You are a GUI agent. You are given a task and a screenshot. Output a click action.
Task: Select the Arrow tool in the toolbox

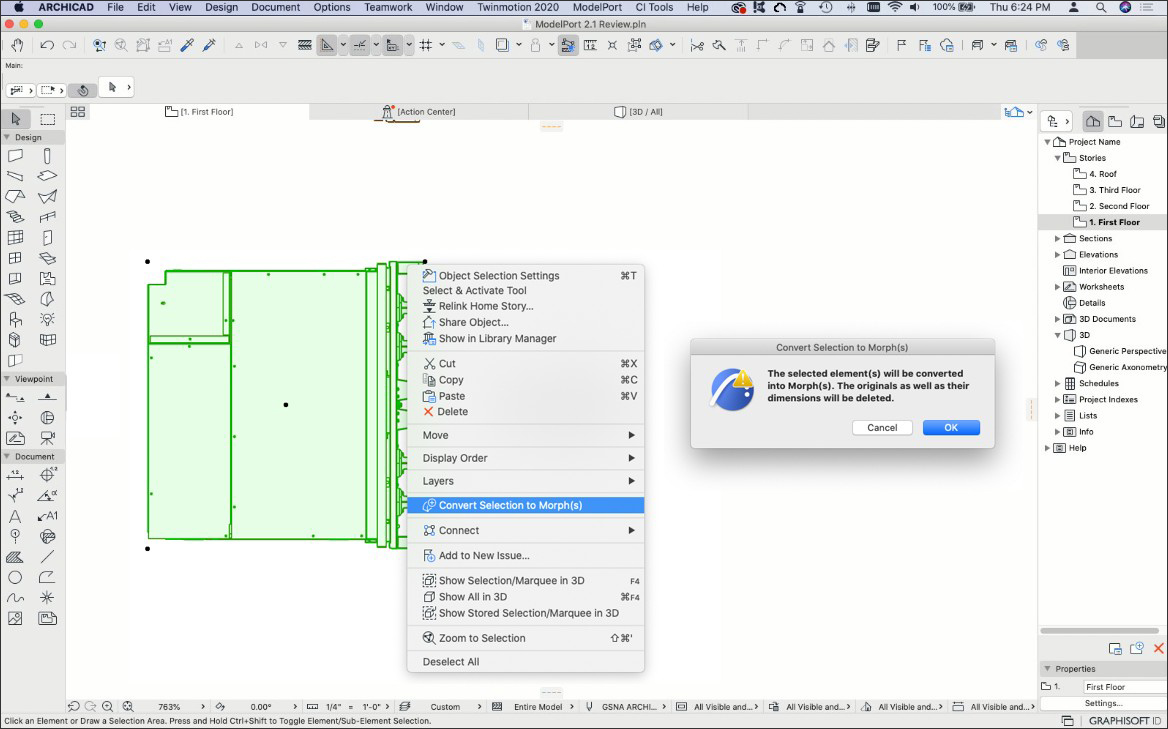[x=16, y=119]
